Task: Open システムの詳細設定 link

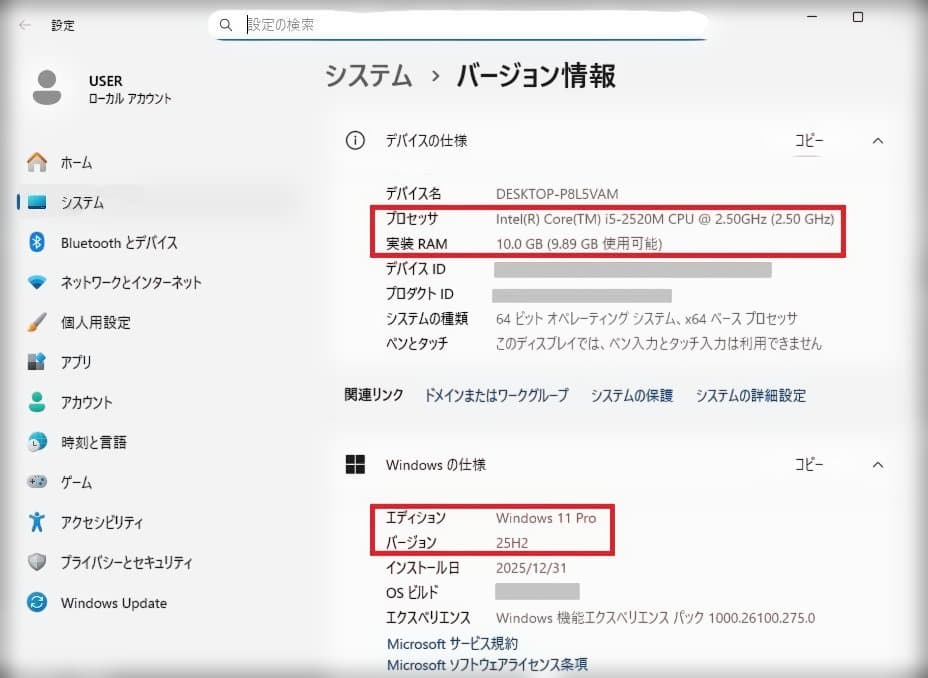Action: tap(752, 395)
